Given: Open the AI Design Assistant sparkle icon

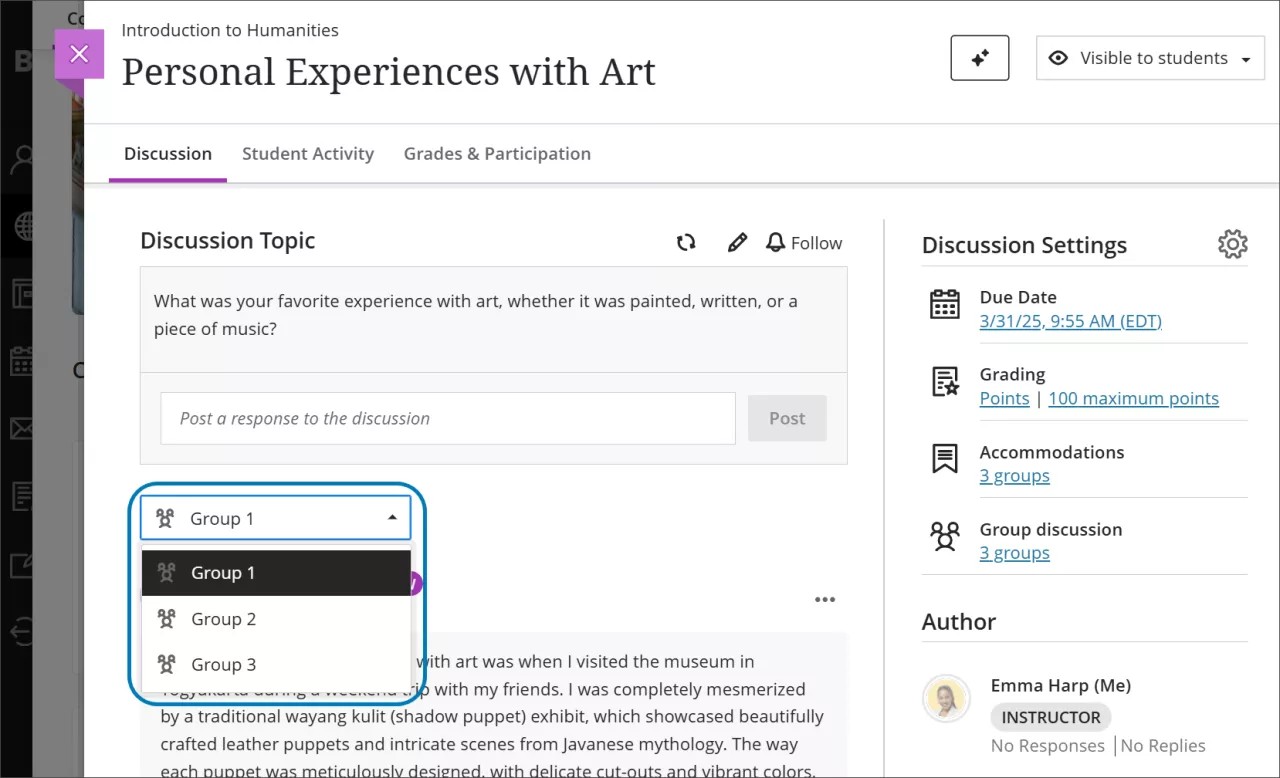Looking at the screenshot, I should tap(979, 58).
